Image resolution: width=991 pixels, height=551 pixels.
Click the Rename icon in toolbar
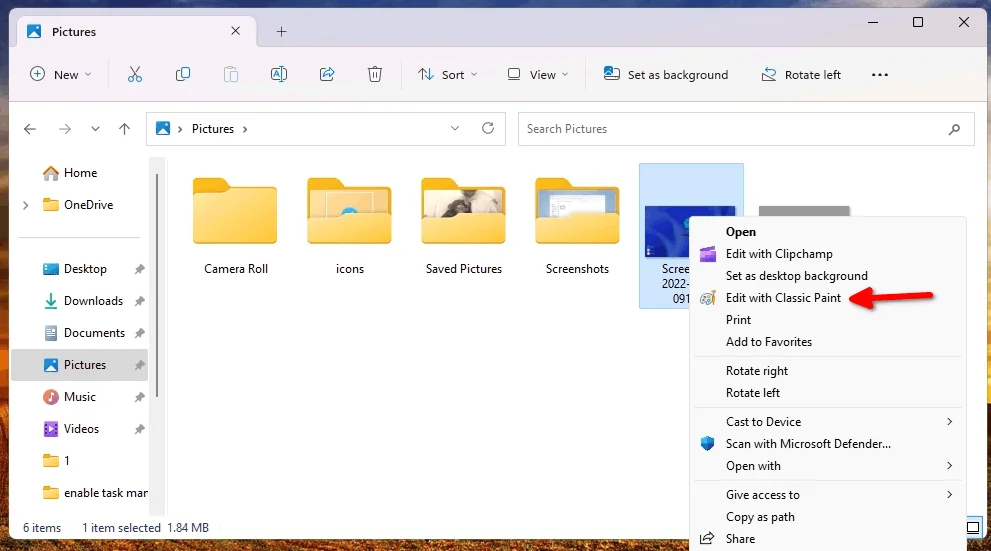279,75
